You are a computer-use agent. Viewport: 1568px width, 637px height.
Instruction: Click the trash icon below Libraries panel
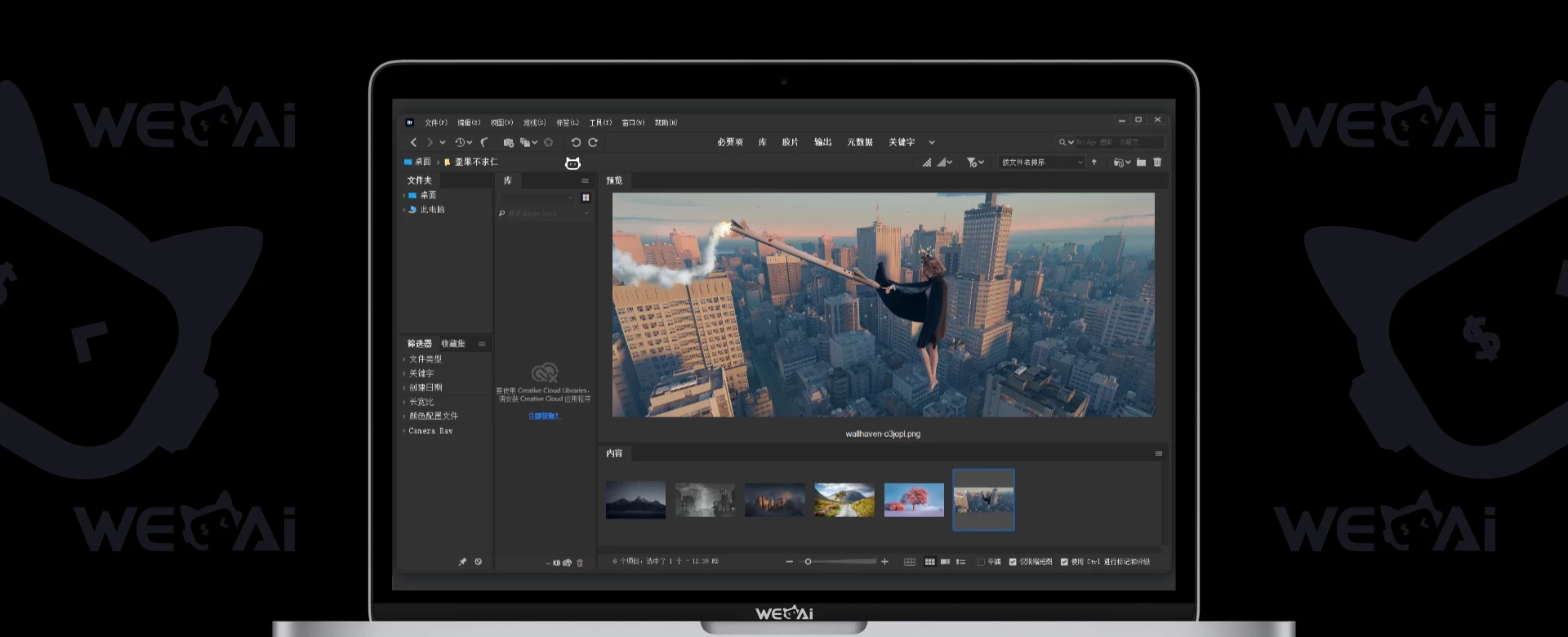point(580,563)
